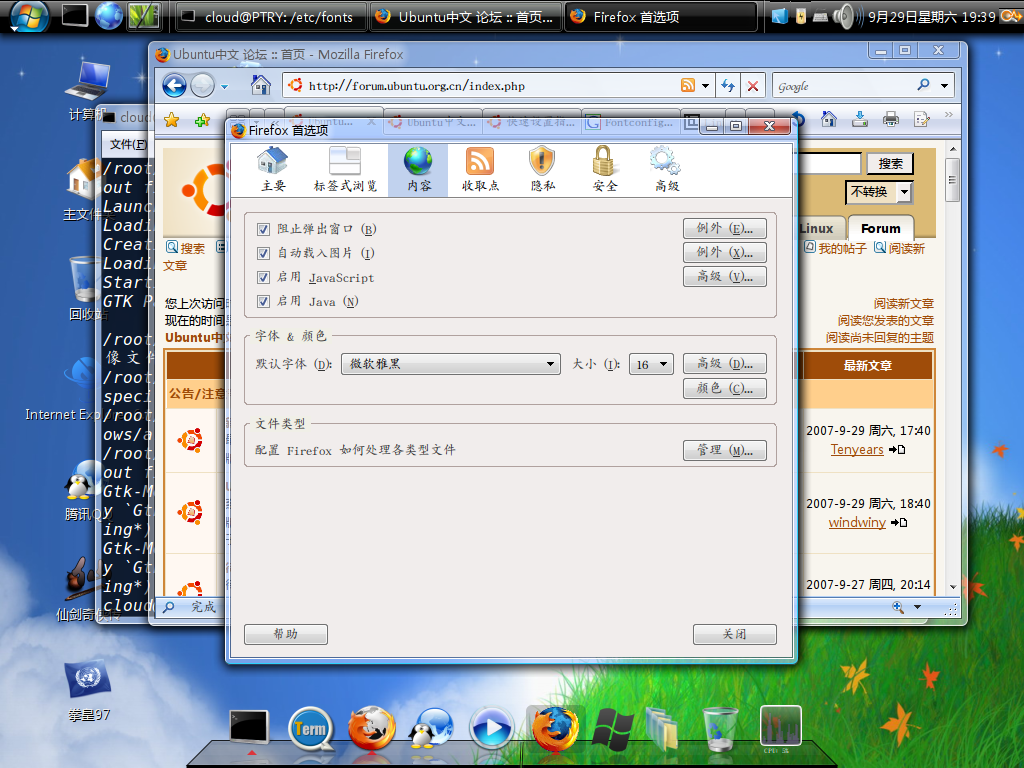Open the start orb menu in the top panel

pos(29,16)
